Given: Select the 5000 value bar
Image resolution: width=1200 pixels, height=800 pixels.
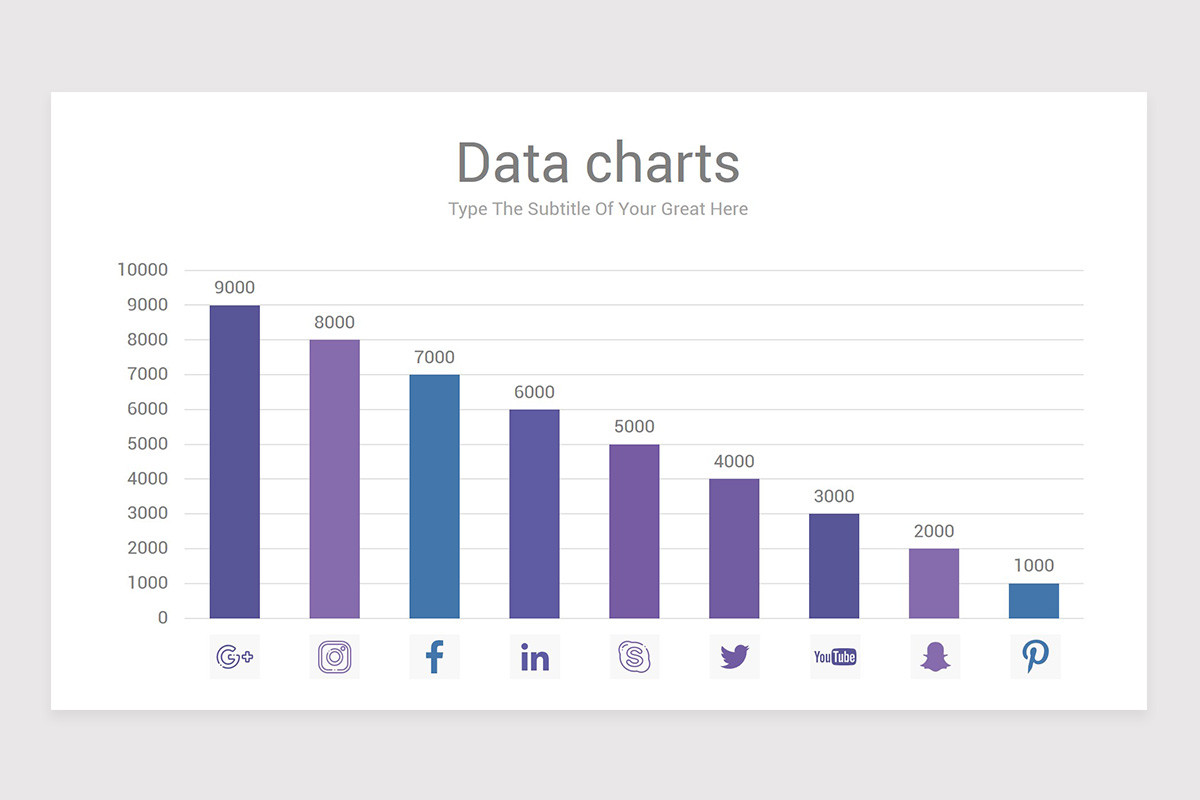Looking at the screenshot, I should coord(634,531).
